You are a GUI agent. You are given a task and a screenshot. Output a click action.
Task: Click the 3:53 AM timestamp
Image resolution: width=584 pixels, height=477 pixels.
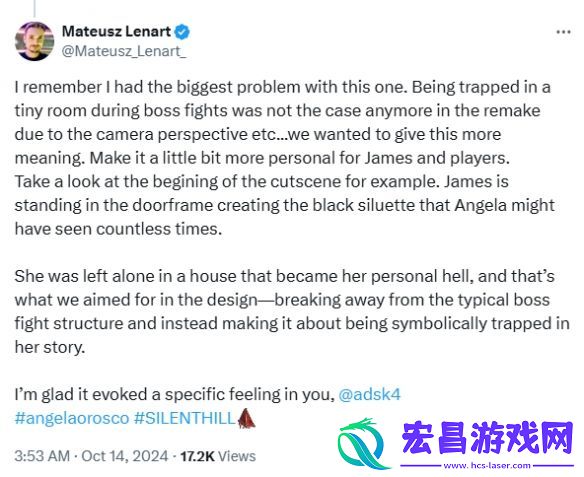click(42, 456)
